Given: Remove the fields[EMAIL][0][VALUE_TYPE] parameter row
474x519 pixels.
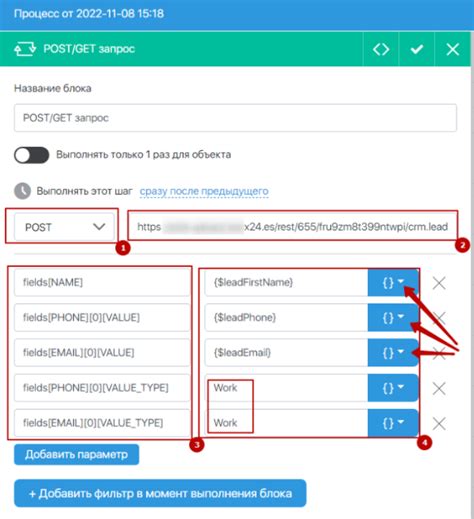Looking at the screenshot, I should coord(439,424).
